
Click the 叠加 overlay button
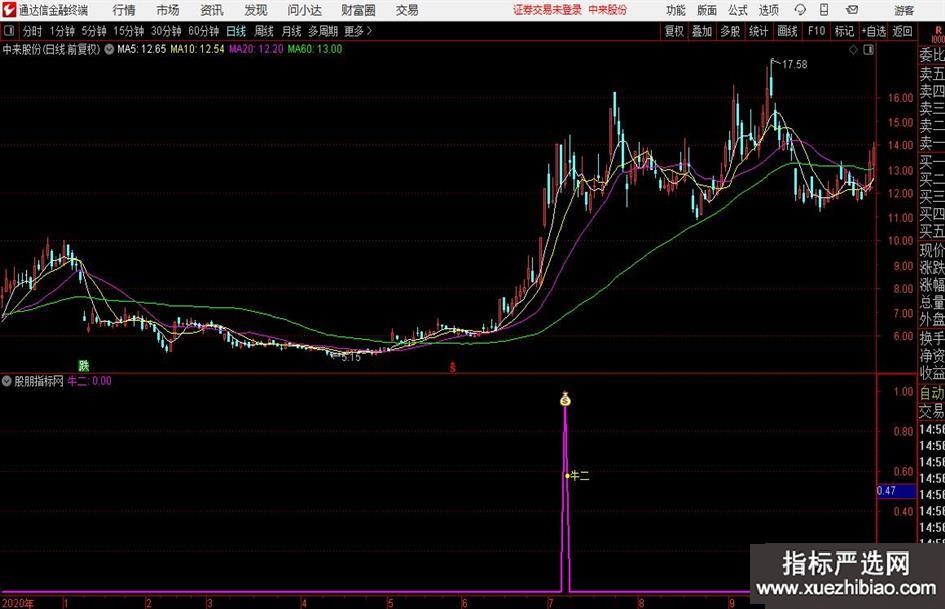click(x=702, y=31)
